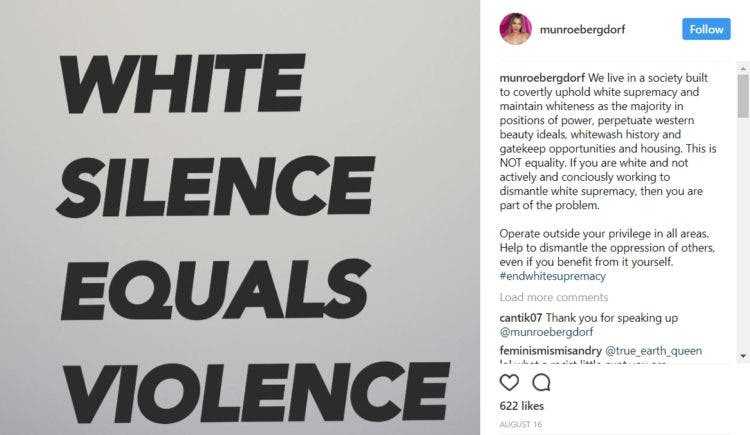Load more comments
The image size is (750, 435).
click(x=553, y=297)
